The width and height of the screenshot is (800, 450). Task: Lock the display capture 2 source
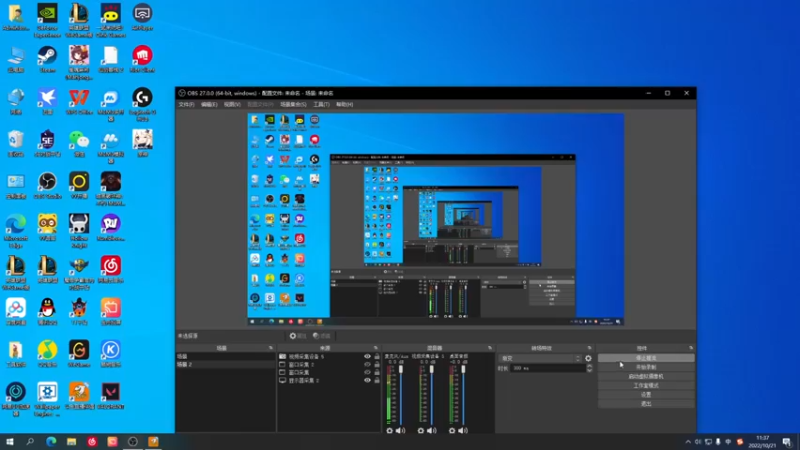tap(377, 380)
